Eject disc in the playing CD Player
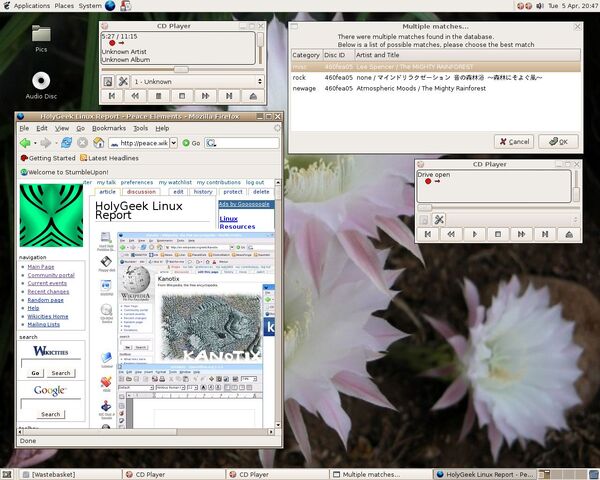This screenshot has height=480, width=600. [x=253, y=96]
